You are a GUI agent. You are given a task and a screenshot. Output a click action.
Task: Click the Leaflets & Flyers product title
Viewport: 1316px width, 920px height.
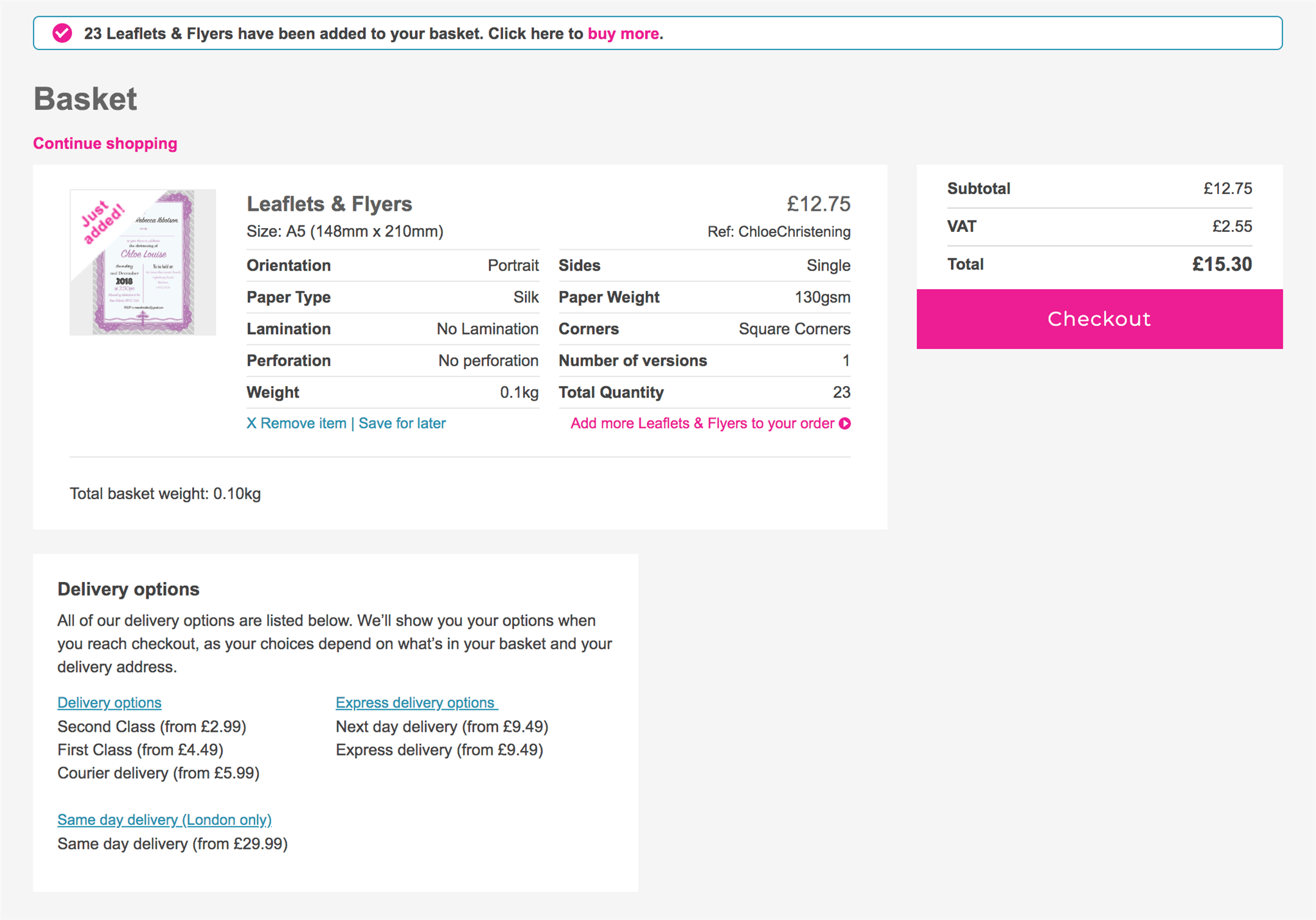pos(329,204)
